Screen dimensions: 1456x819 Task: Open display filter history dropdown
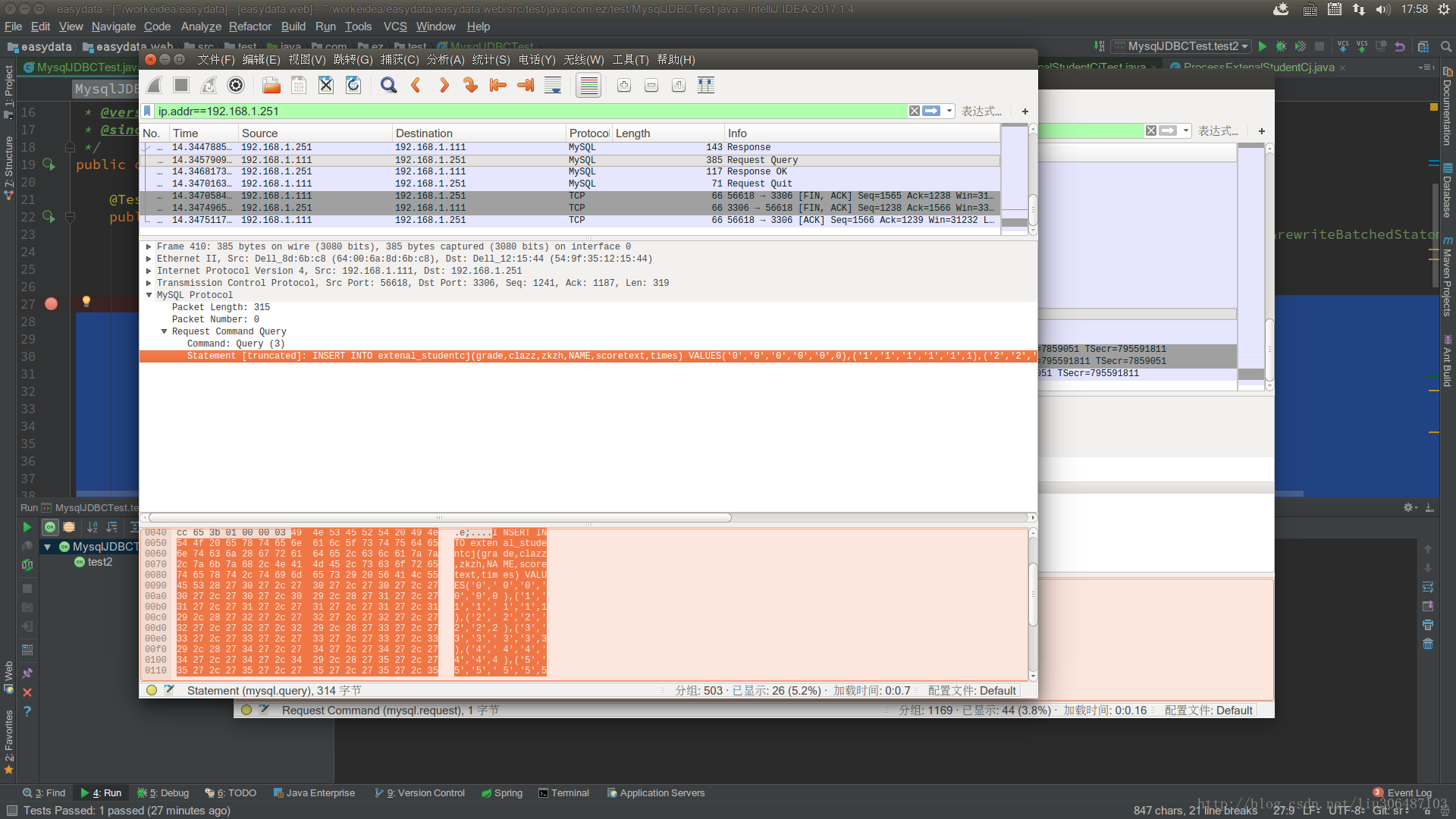tap(949, 111)
